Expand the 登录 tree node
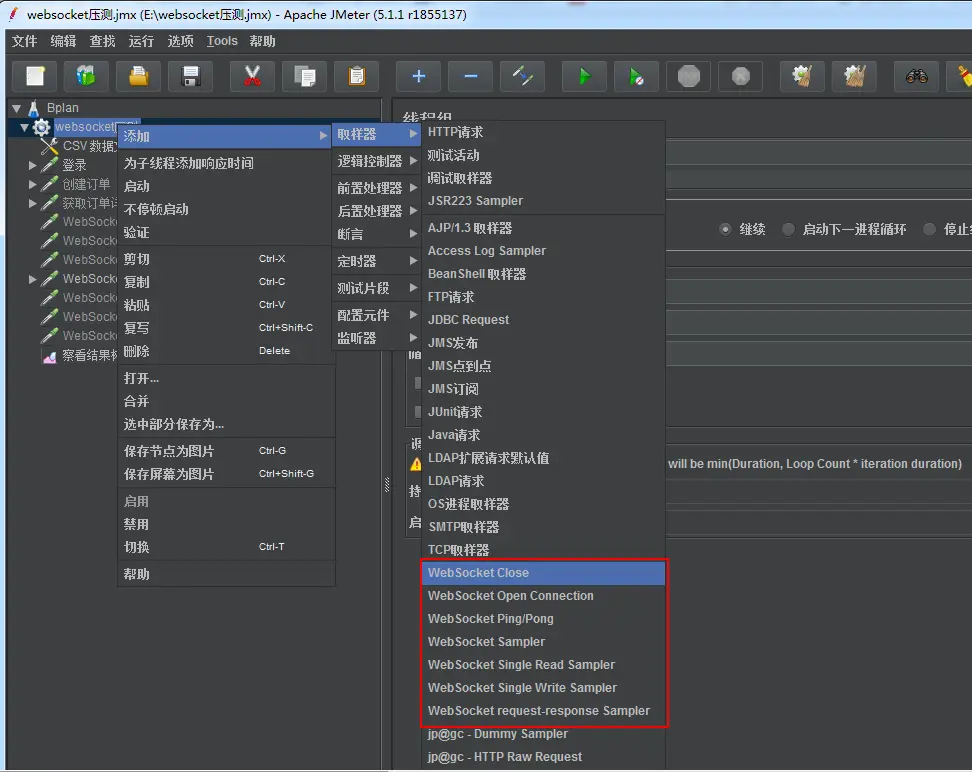The image size is (972, 772). [33, 166]
